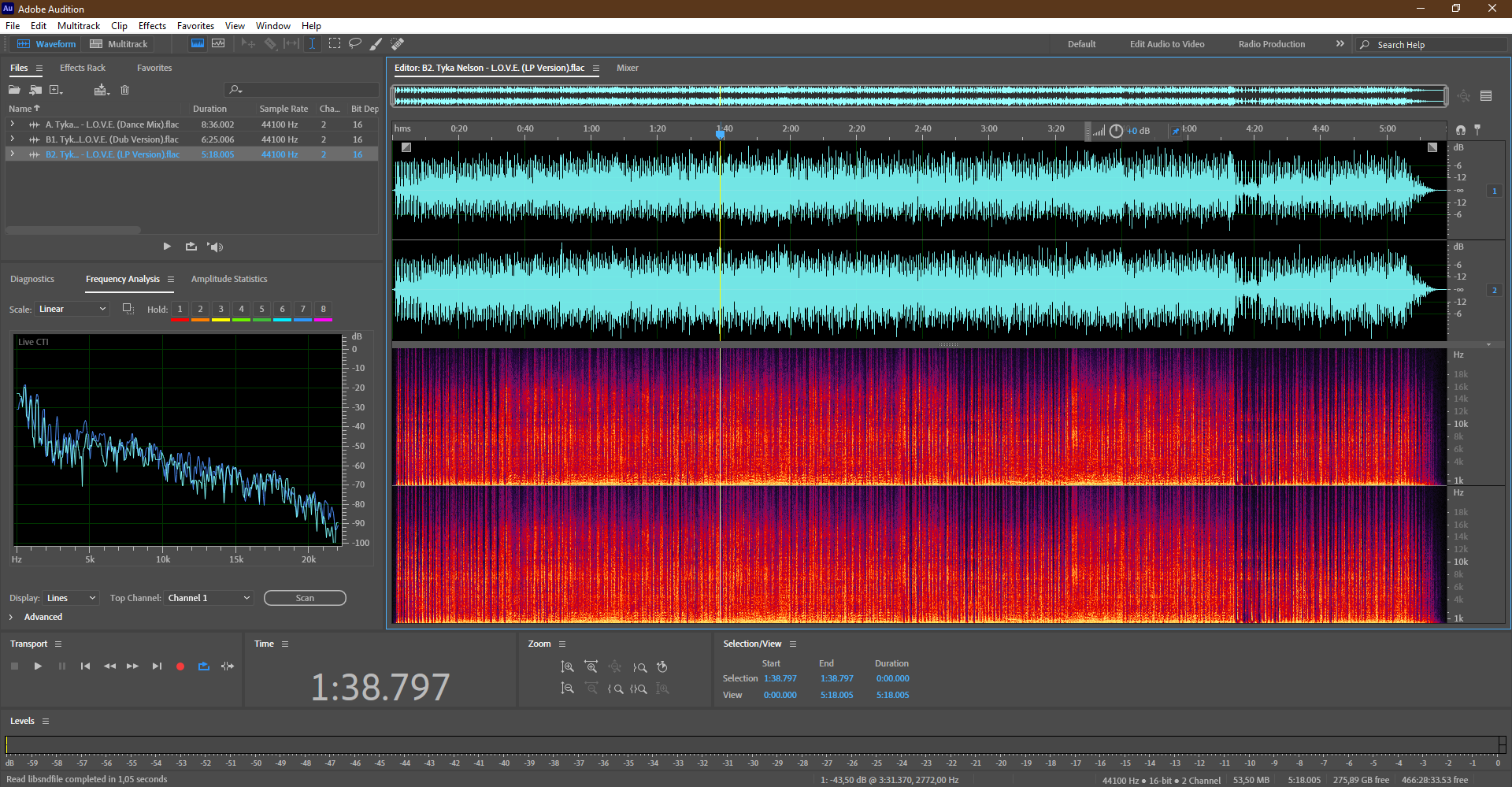This screenshot has height=787, width=1512.
Task: Open the New File dropdown icon
Action: click(x=56, y=90)
